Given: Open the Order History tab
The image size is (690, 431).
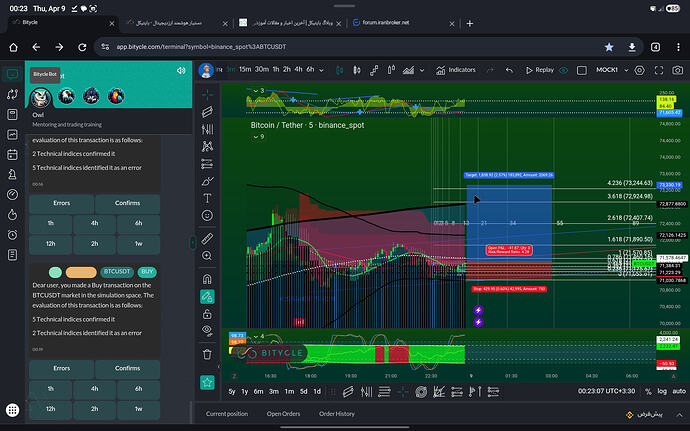Looking at the screenshot, I should (337, 414).
